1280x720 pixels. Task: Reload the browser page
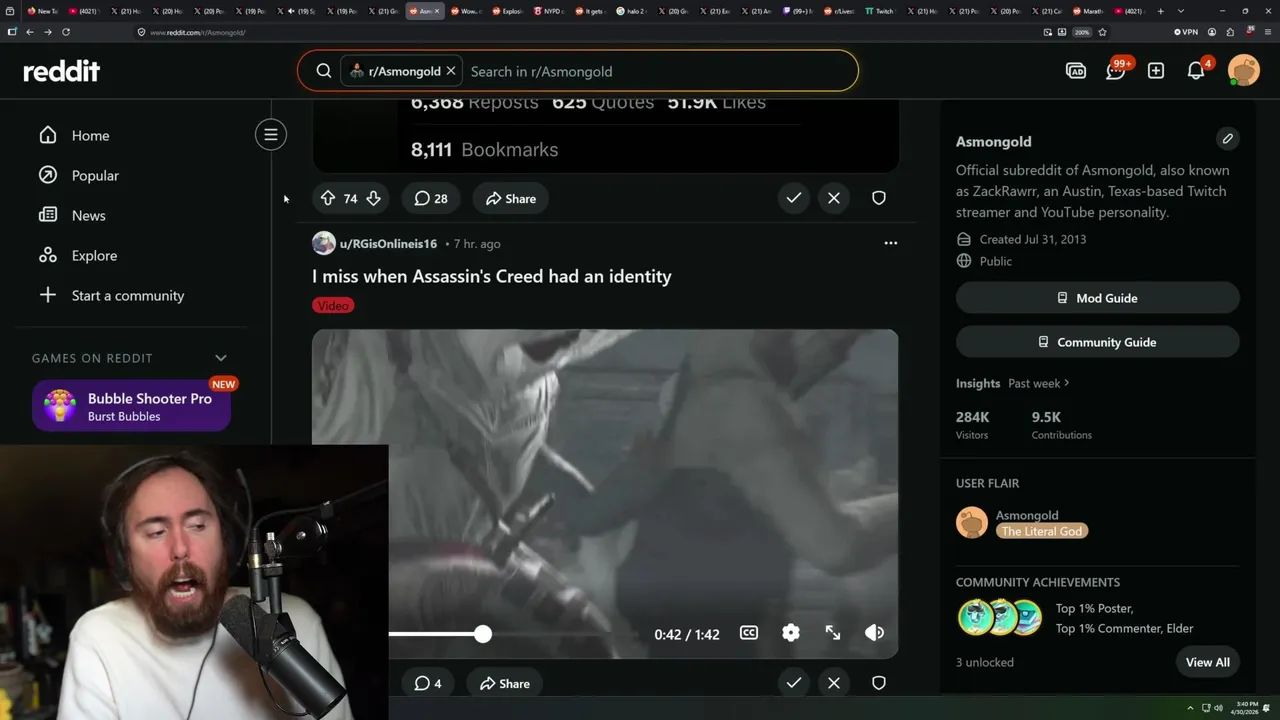[66, 32]
